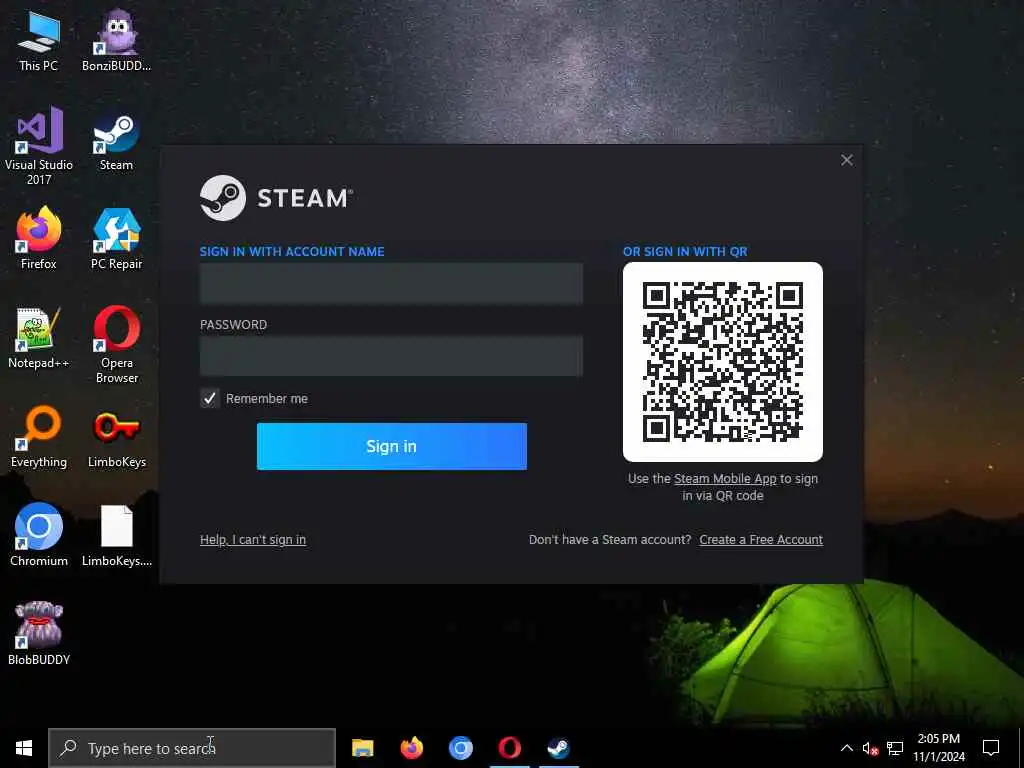Select the BonziBUDDY desktop shortcut

116,40
